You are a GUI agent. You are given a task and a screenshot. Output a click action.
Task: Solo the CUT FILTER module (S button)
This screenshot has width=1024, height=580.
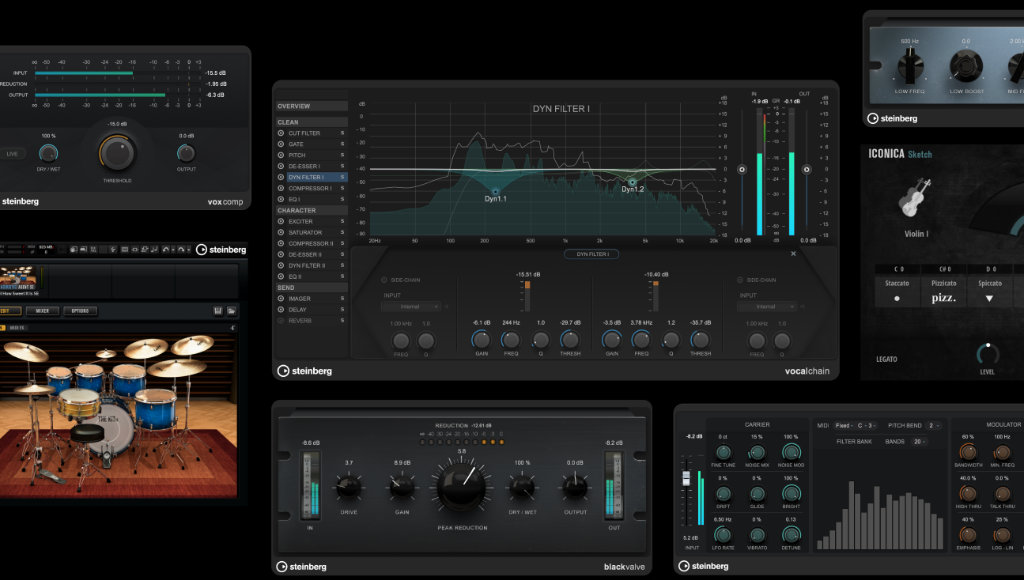pyautogui.click(x=342, y=133)
